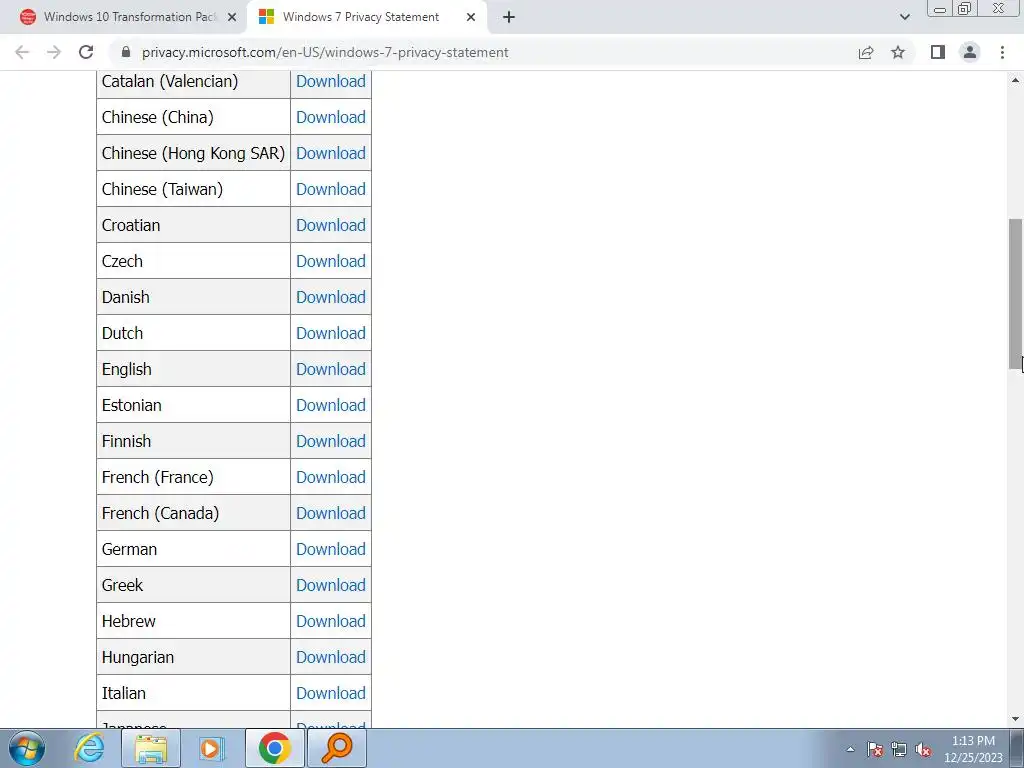Open Action Center flag icon
Viewport: 1024px width, 768px height.
coord(875,749)
